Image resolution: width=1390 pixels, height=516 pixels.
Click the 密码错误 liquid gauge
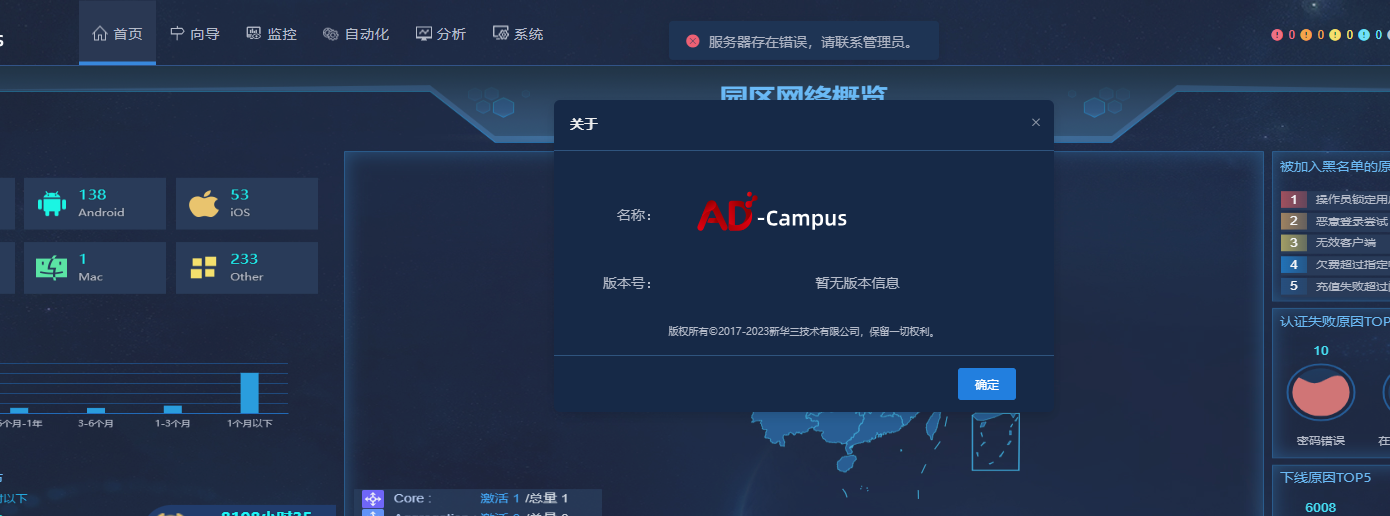[1321, 392]
